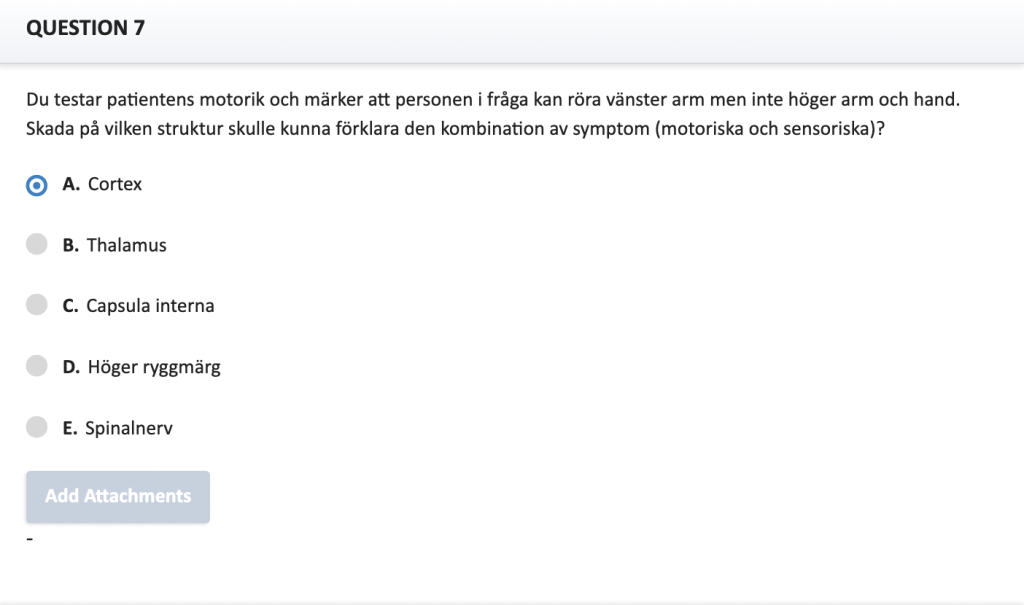The width and height of the screenshot is (1024, 605).
Task: Click the bold letter C. option marker
Action: pos(71,306)
